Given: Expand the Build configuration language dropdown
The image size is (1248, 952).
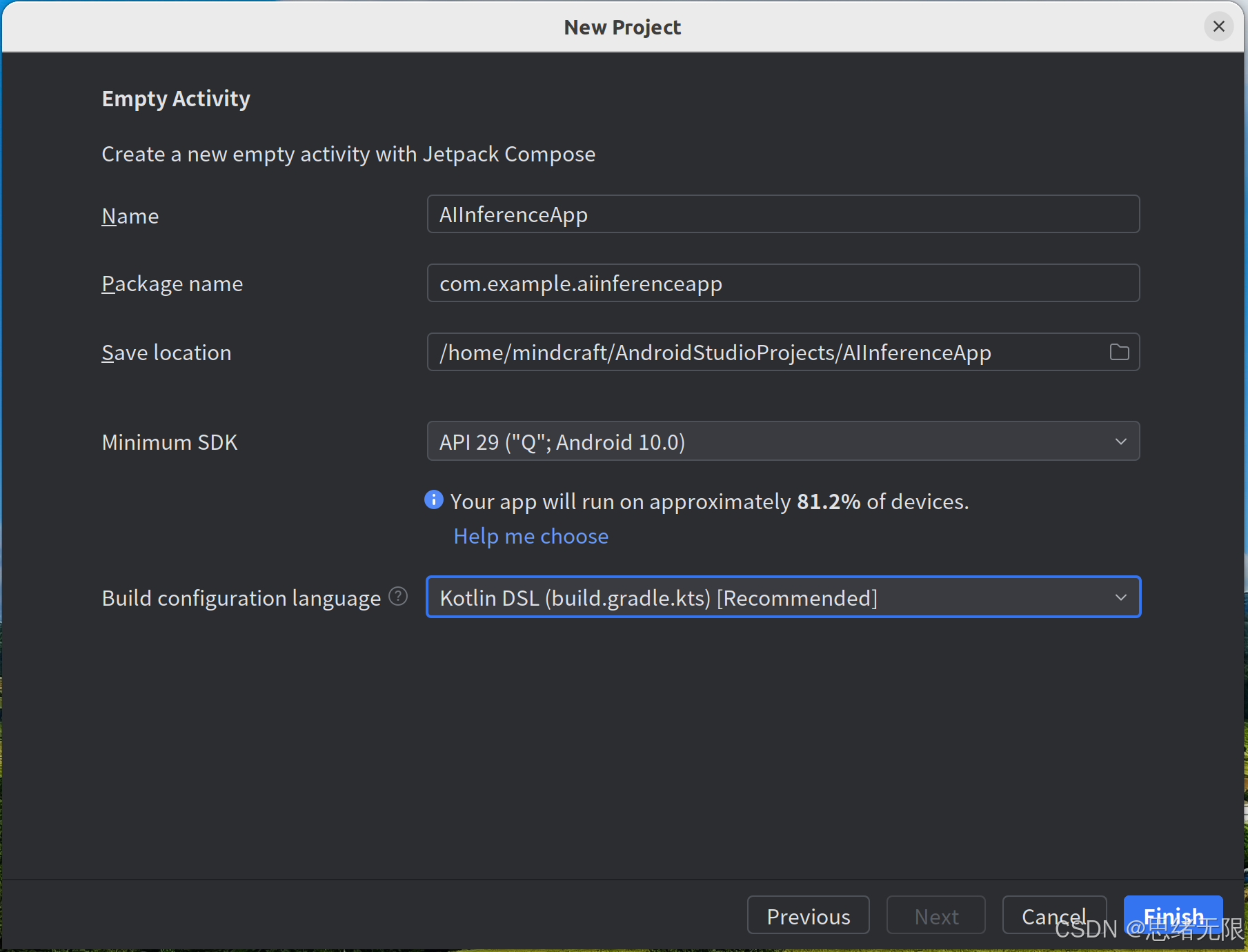Looking at the screenshot, I should 782,597.
